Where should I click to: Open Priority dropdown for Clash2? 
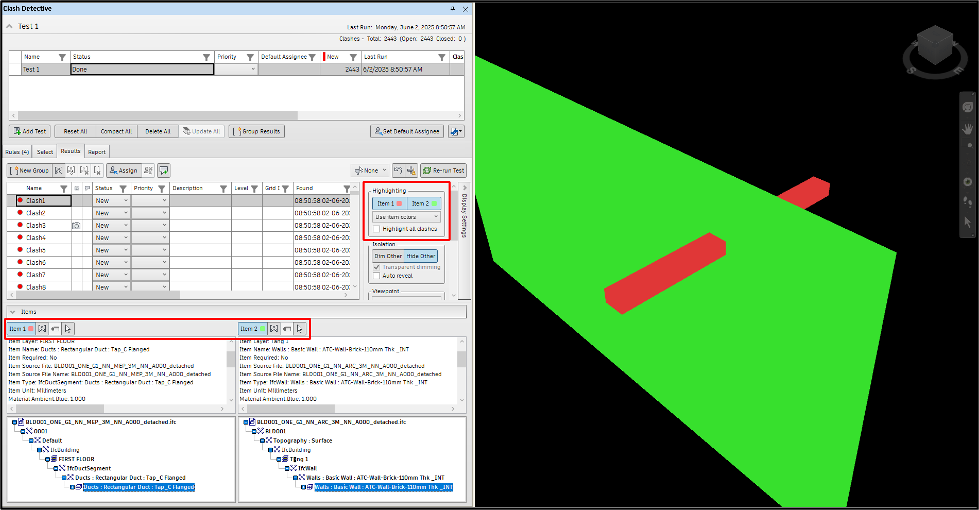[165, 213]
